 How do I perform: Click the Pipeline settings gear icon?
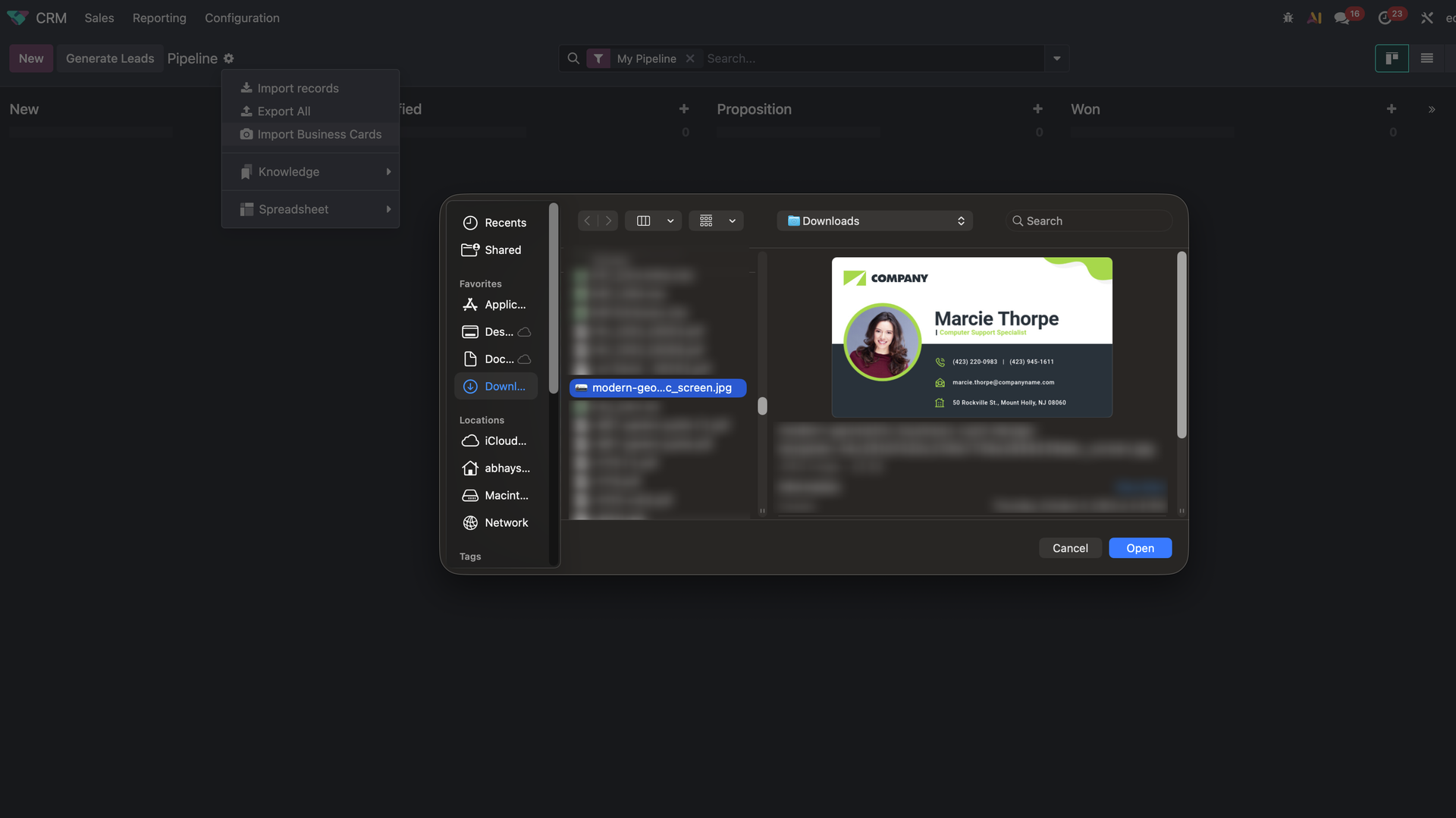[x=228, y=58]
